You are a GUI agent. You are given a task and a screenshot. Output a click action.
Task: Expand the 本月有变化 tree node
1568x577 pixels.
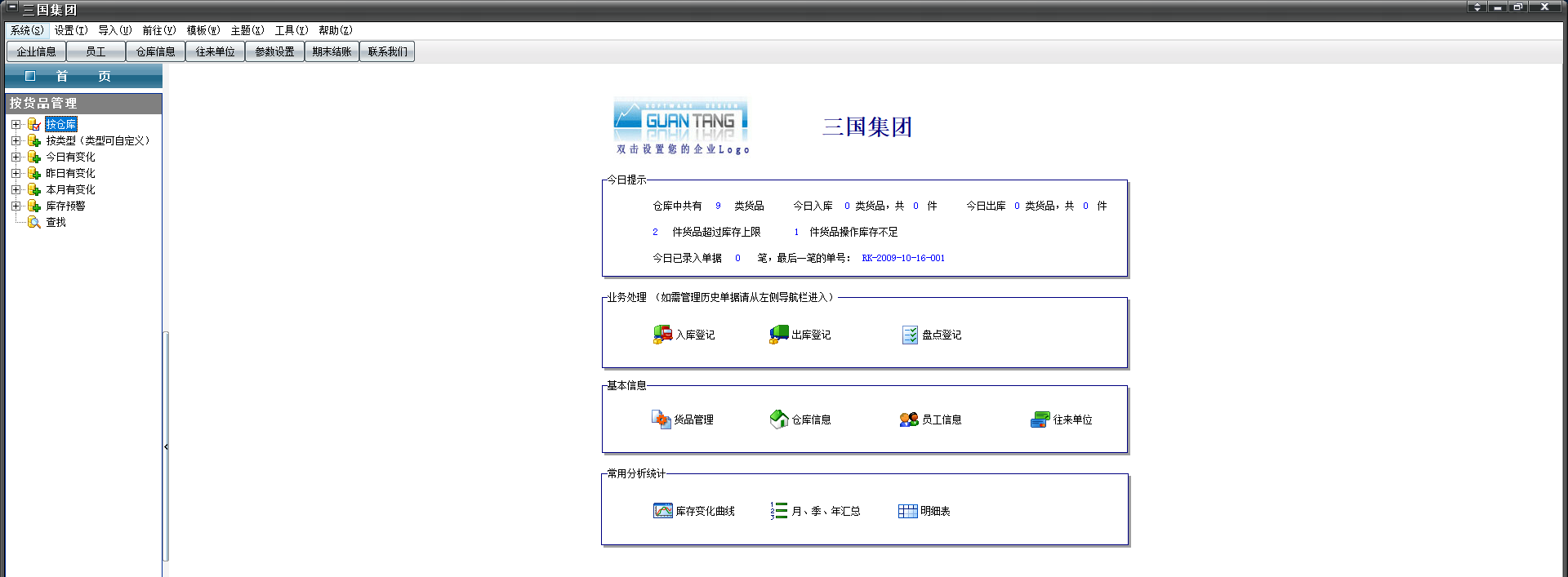click(x=16, y=189)
